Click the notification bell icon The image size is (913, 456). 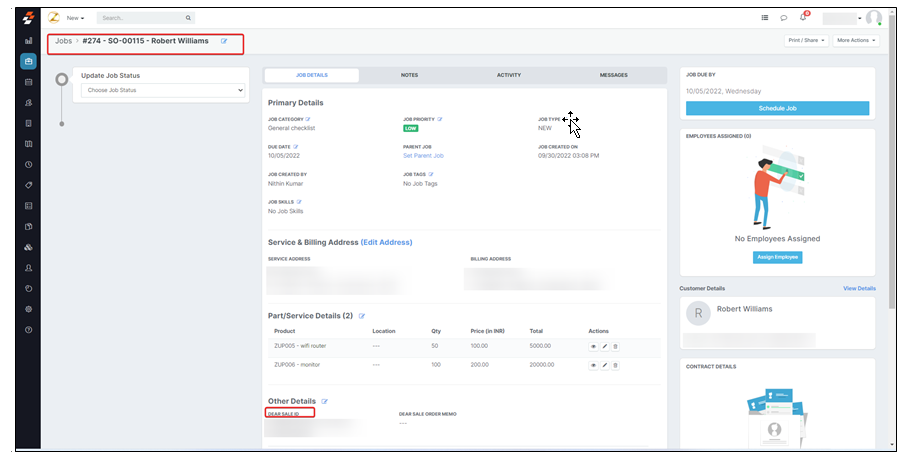coord(803,18)
